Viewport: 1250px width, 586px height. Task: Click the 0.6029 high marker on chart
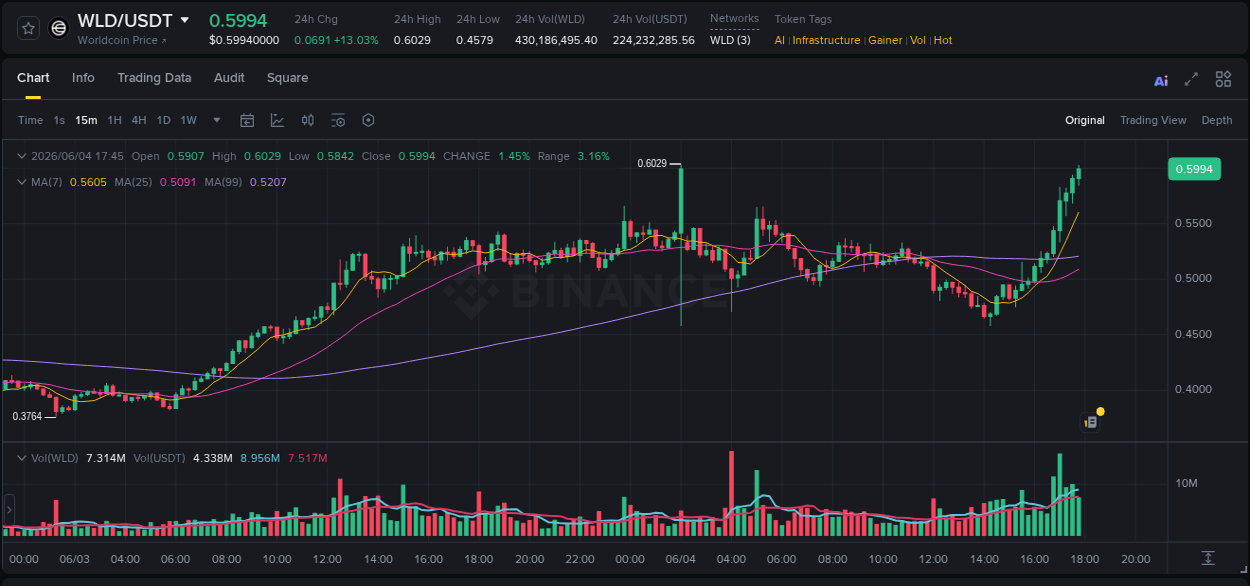pyautogui.click(x=652, y=163)
